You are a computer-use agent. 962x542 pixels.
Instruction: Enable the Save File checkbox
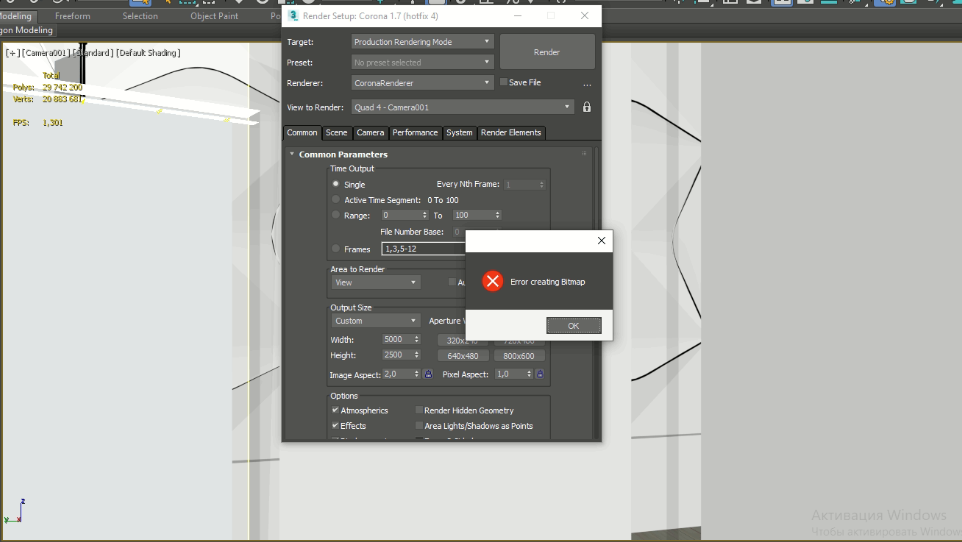[504, 82]
